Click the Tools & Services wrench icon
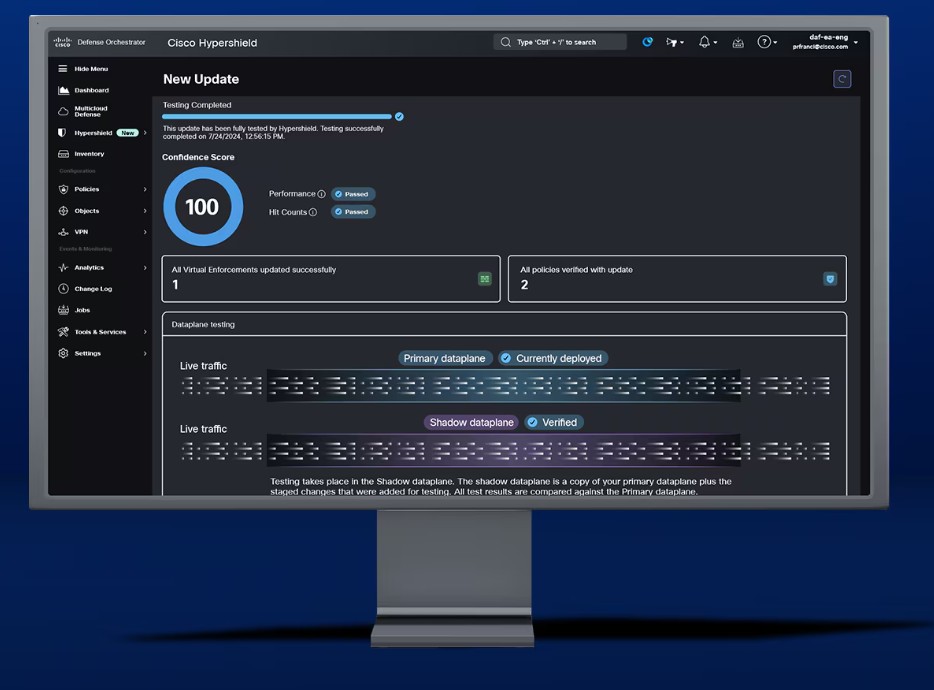 pos(63,332)
